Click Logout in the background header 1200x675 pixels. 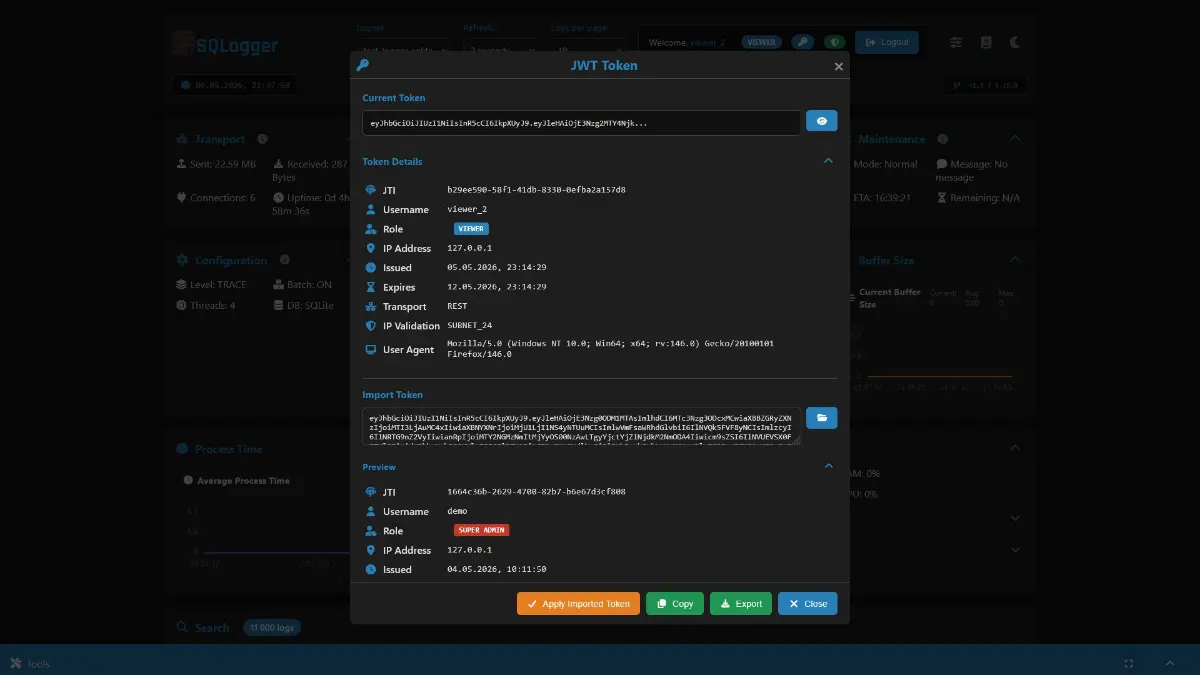pyautogui.click(x=887, y=42)
